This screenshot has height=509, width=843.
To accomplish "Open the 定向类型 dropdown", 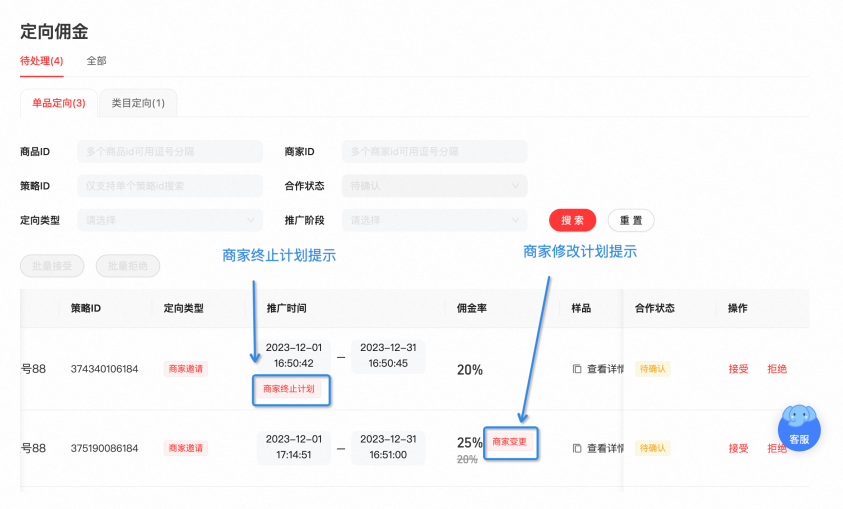I will (170, 220).
